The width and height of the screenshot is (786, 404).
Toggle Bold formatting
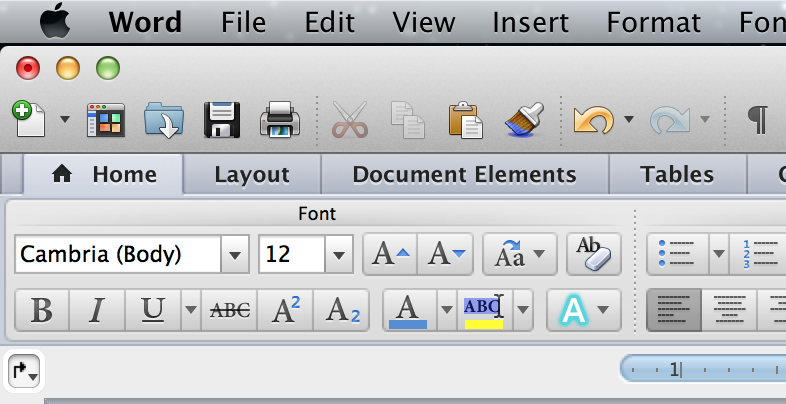coord(42,310)
